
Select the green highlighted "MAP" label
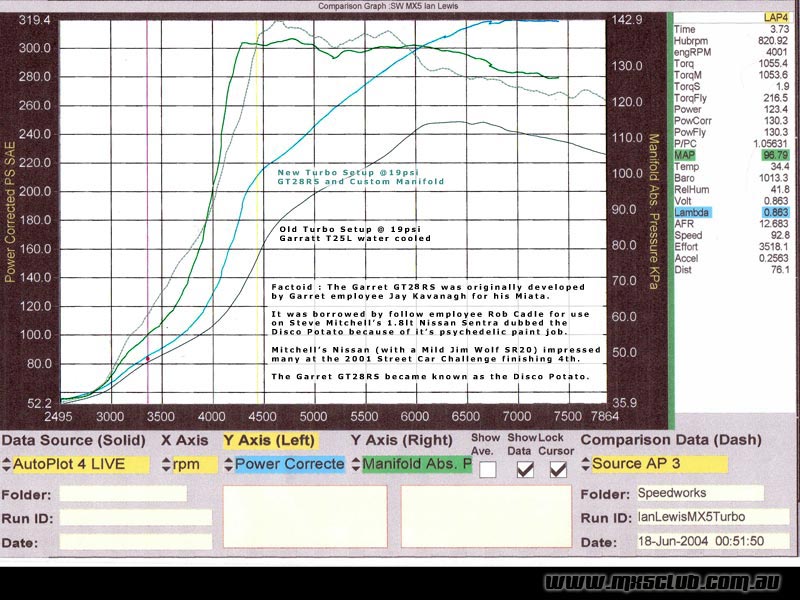pos(685,155)
